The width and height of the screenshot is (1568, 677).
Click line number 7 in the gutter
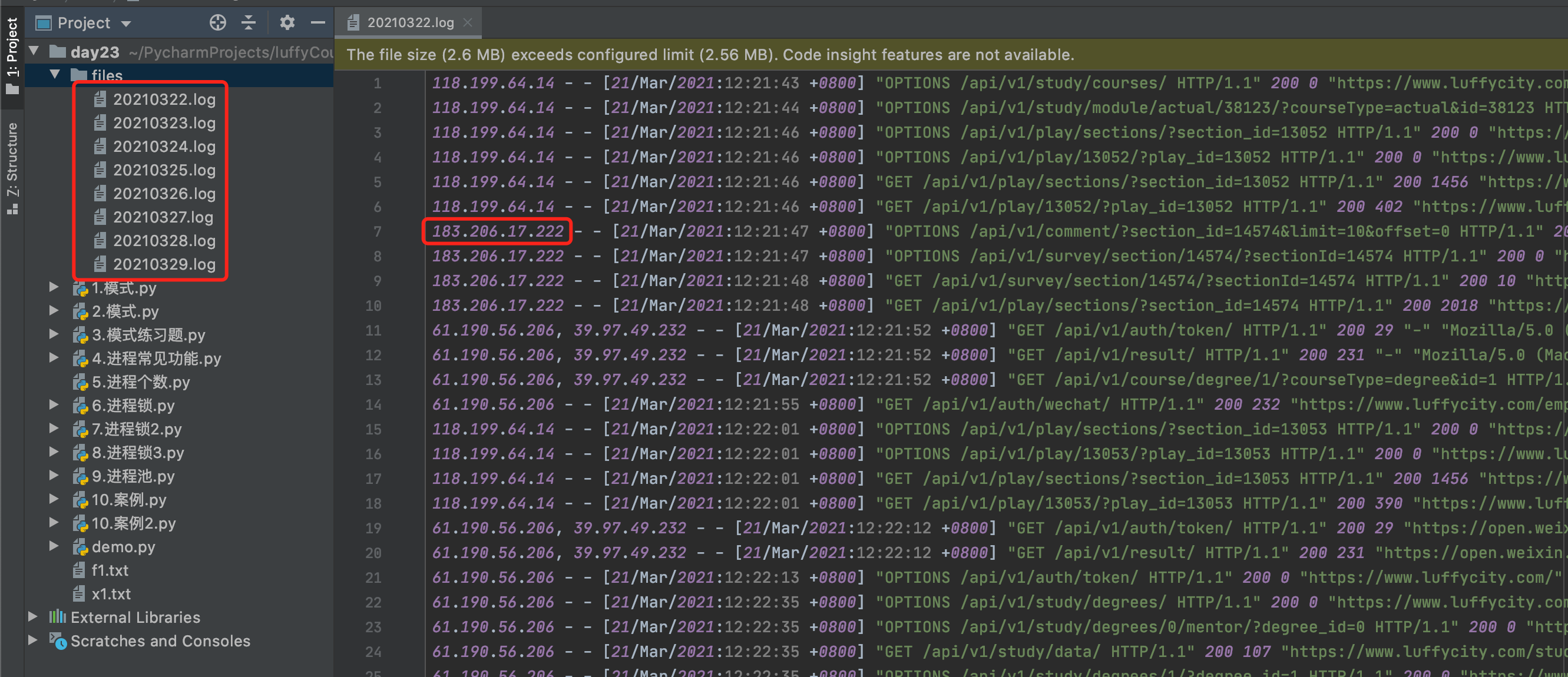[378, 232]
